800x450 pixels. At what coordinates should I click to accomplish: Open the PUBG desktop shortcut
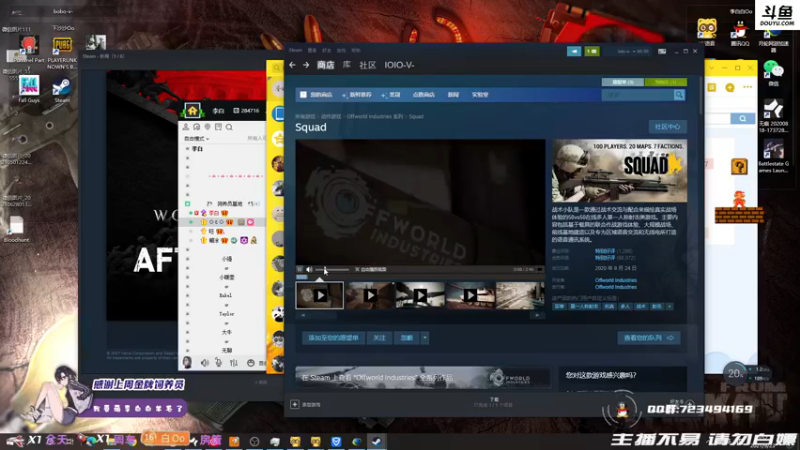62,53
